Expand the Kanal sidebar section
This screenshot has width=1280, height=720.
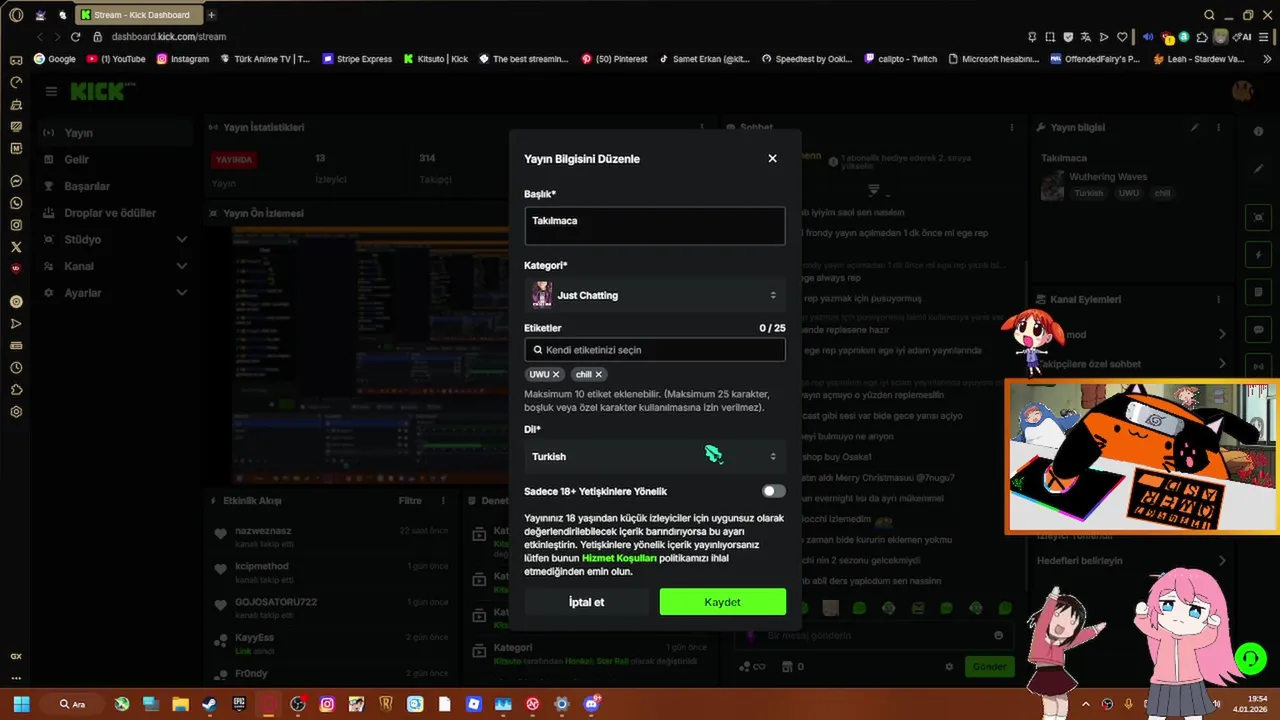115,266
